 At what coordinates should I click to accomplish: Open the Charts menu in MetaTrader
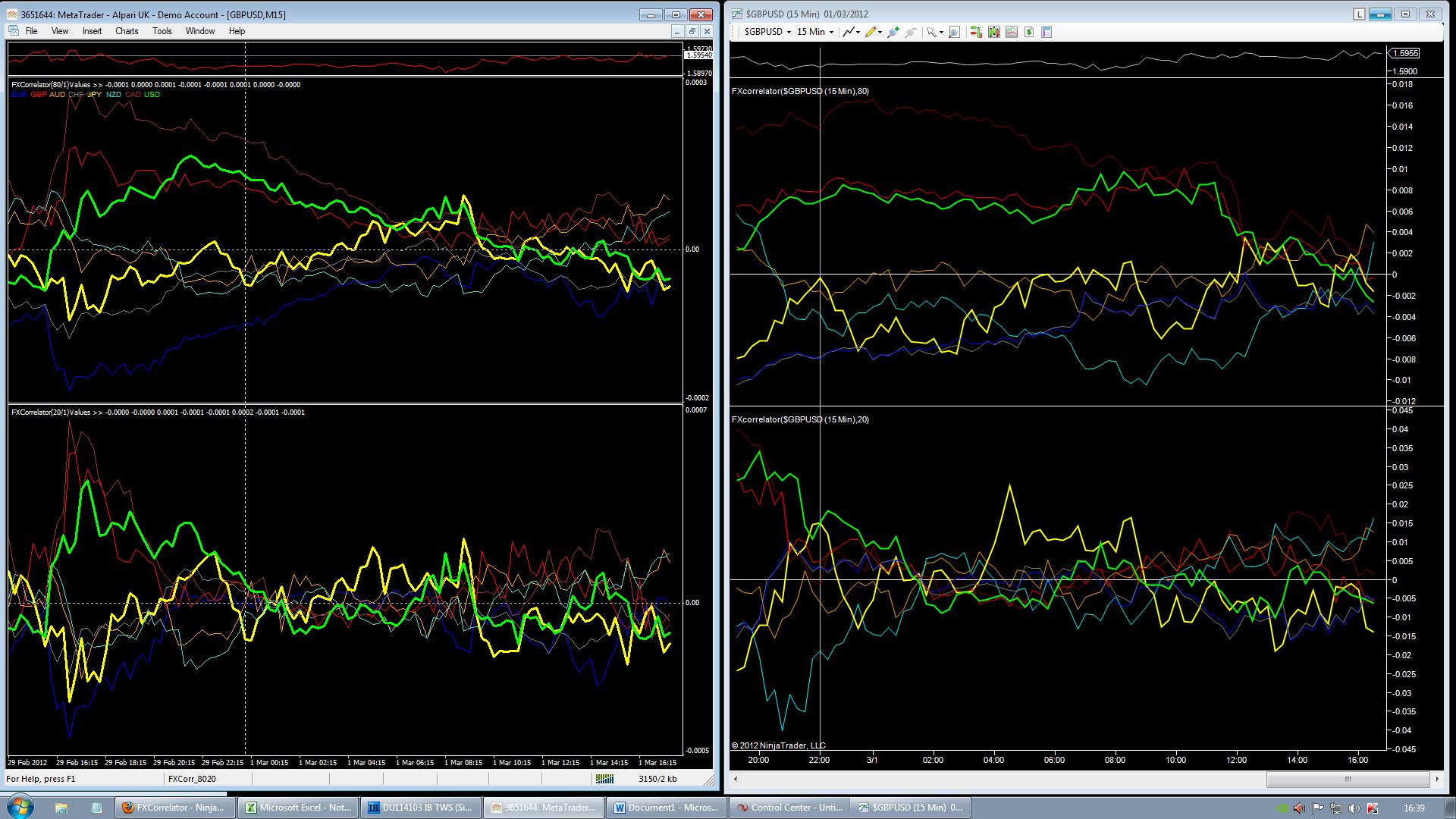coord(127,31)
